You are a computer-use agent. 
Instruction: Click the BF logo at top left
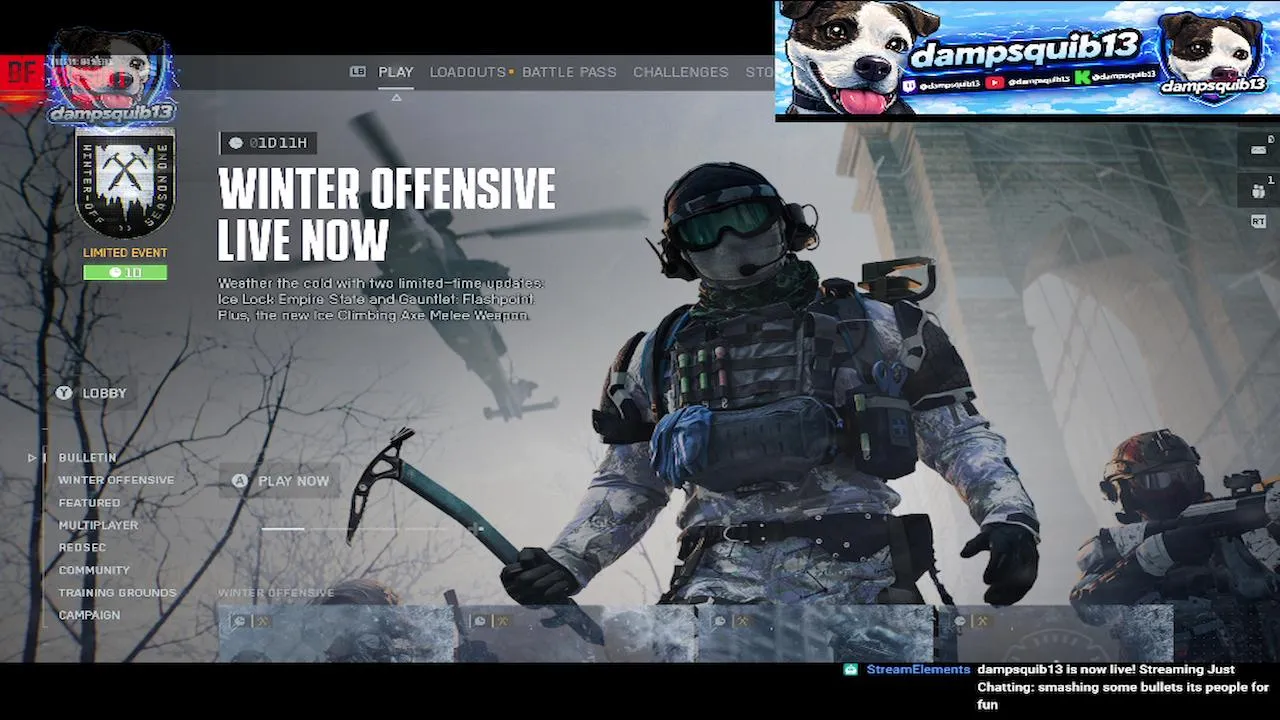(x=20, y=72)
